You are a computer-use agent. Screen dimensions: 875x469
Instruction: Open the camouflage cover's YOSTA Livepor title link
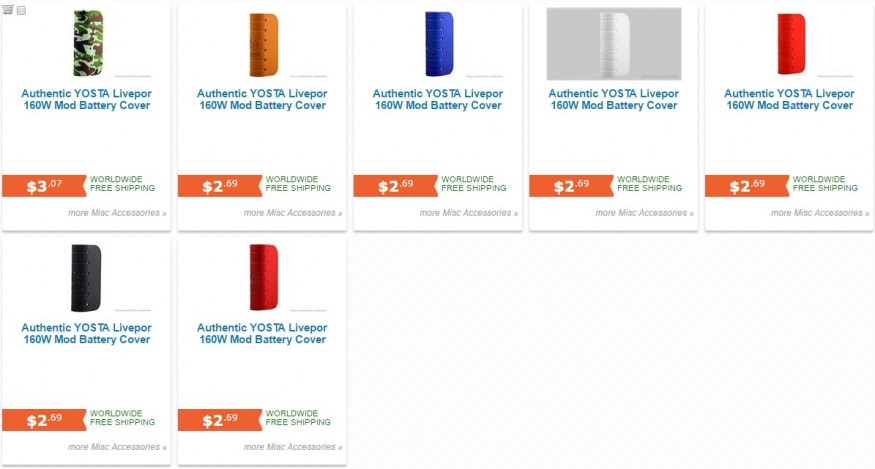click(x=86, y=99)
